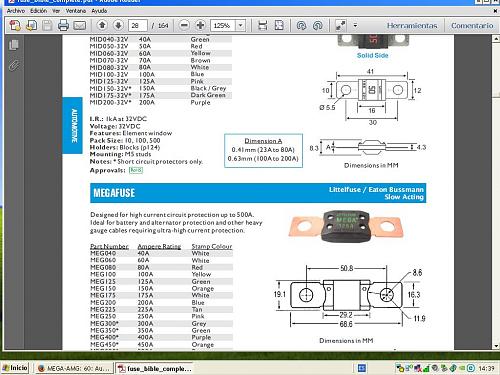This screenshot has height=375, width=500.
Task: Expand the toolbar options arrow next to read mode
Action: click(355, 25)
